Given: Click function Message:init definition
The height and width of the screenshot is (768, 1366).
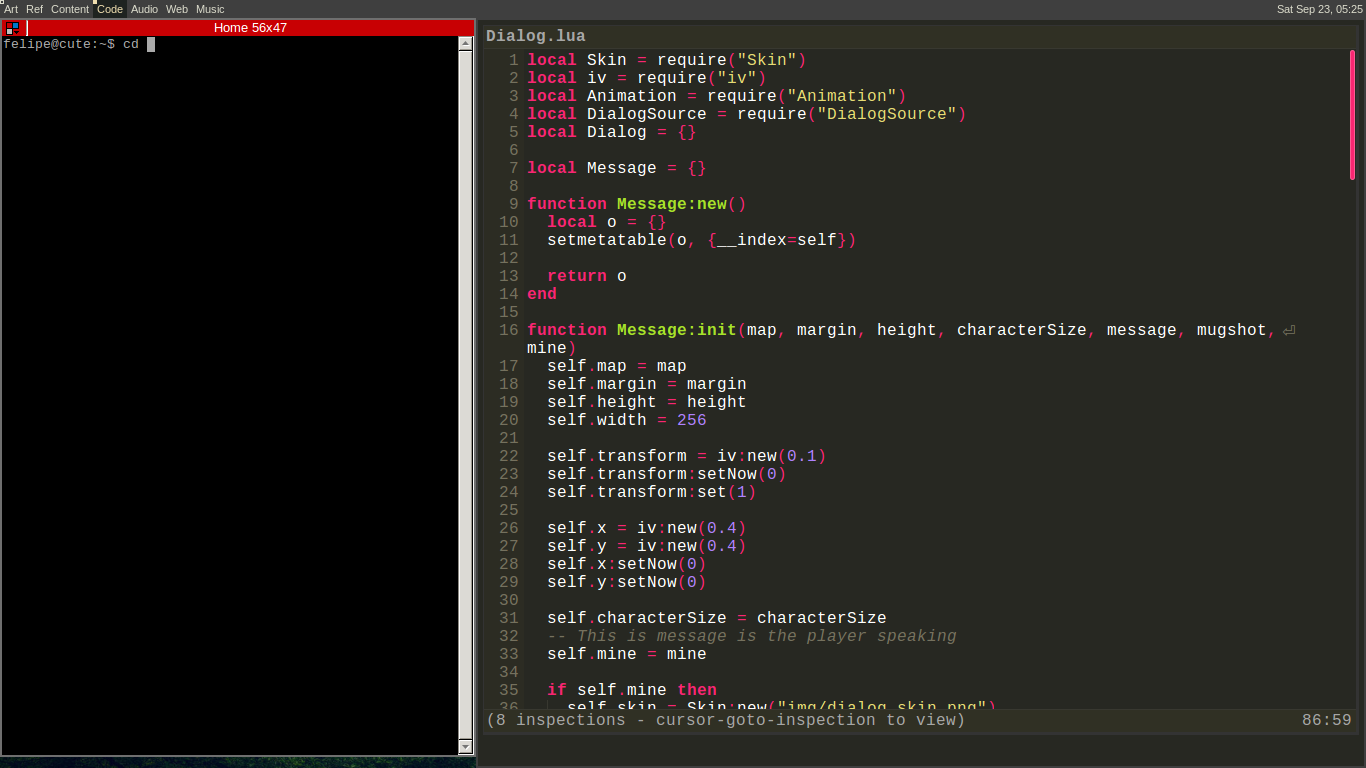Looking at the screenshot, I should point(902,330).
